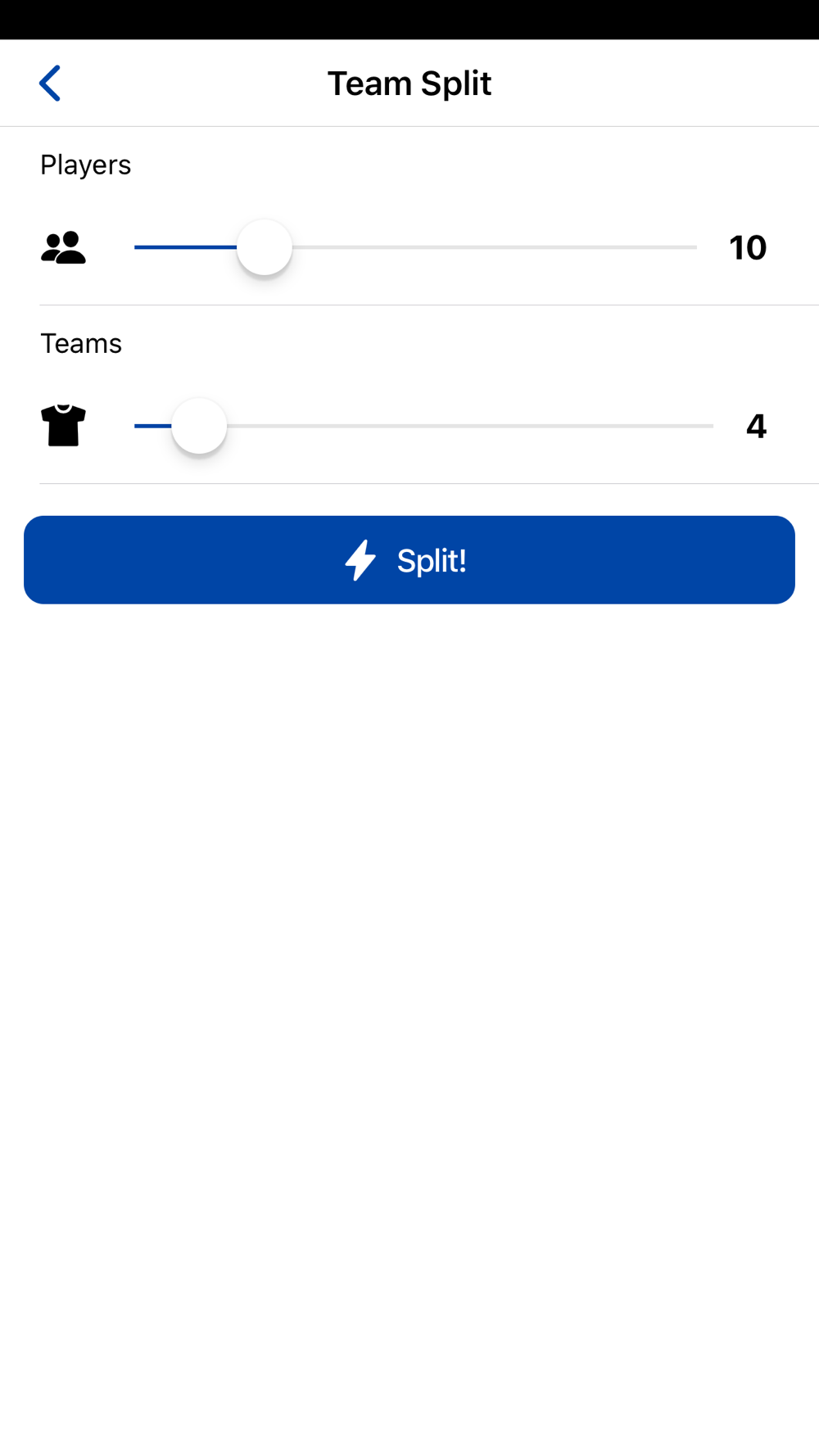The width and height of the screenshot is (819, 1456).
Task: Tap the empty area below Split! button
Action: [409, 1029]
